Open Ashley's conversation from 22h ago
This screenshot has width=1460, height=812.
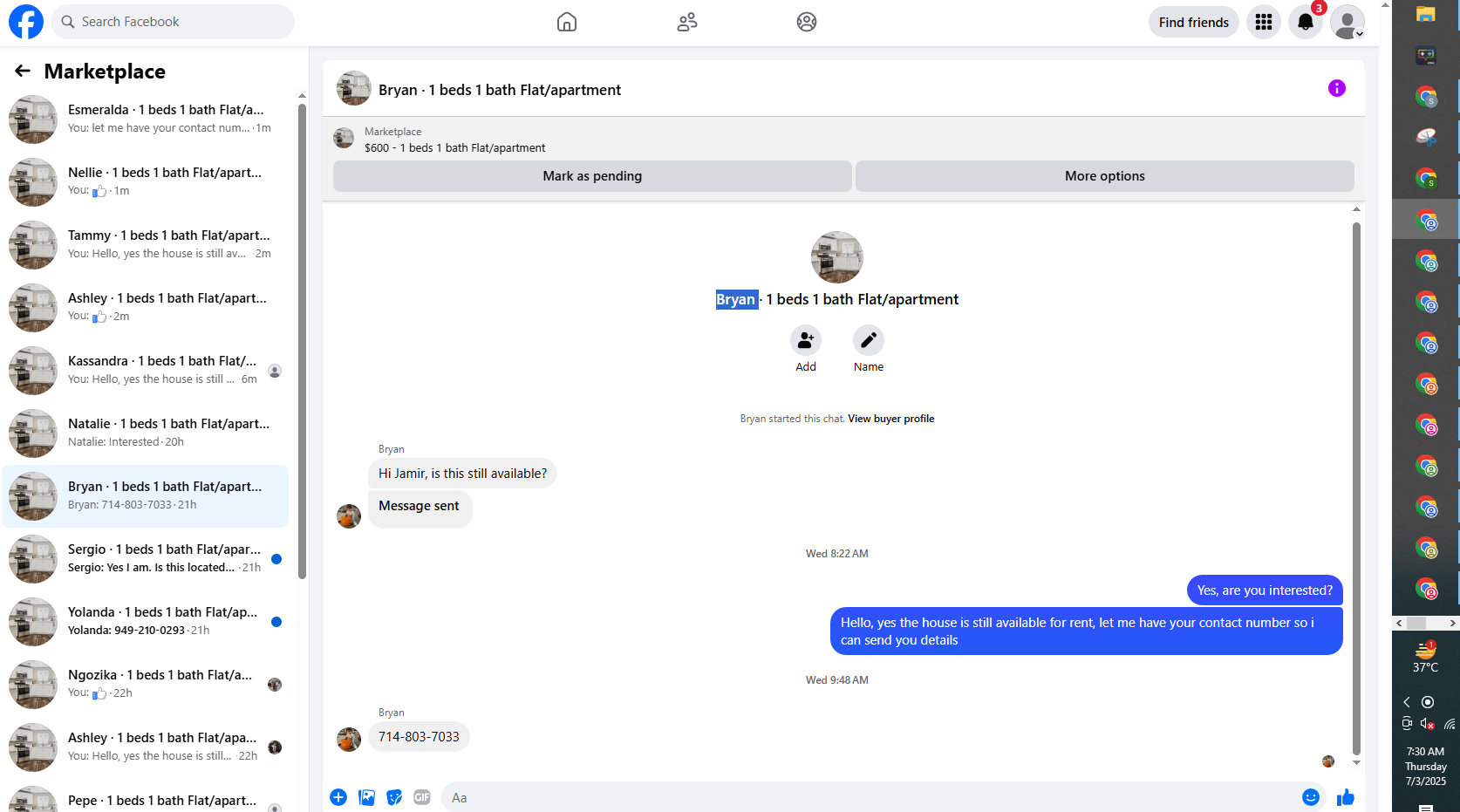[x=146, y=747]
